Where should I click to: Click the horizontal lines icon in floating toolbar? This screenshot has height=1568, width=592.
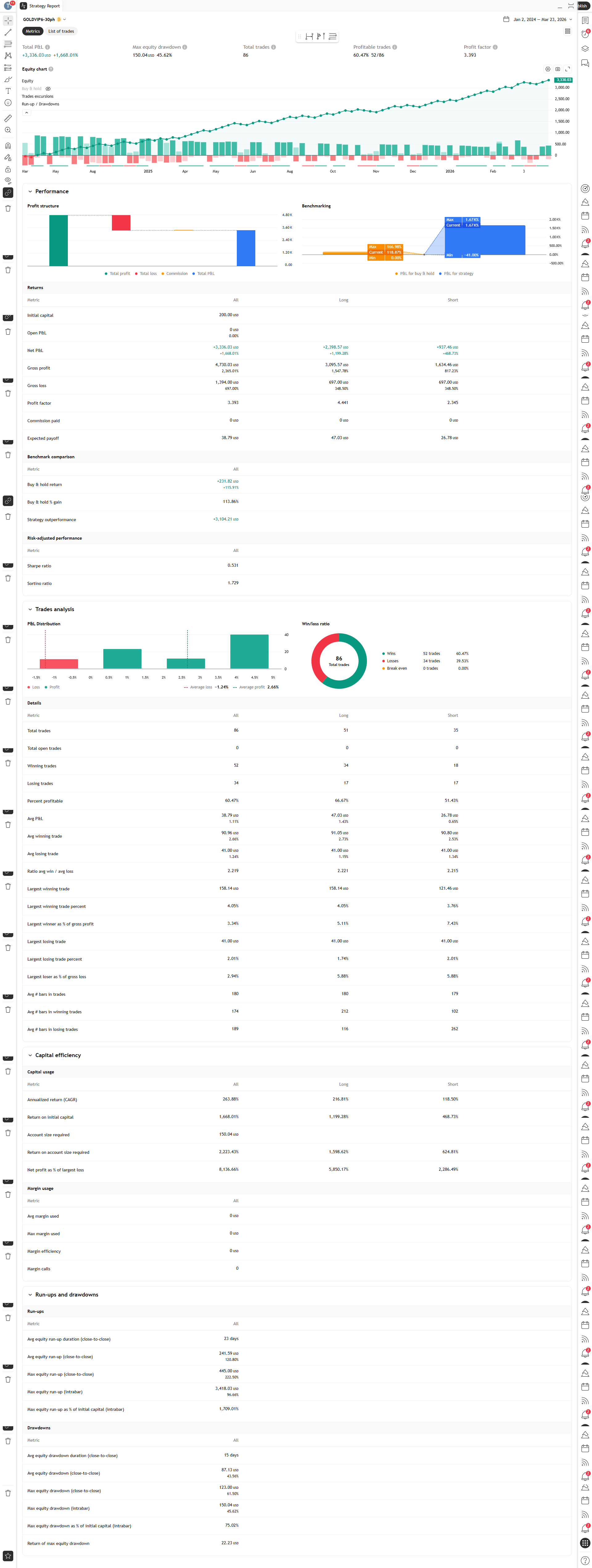point(333,37)
